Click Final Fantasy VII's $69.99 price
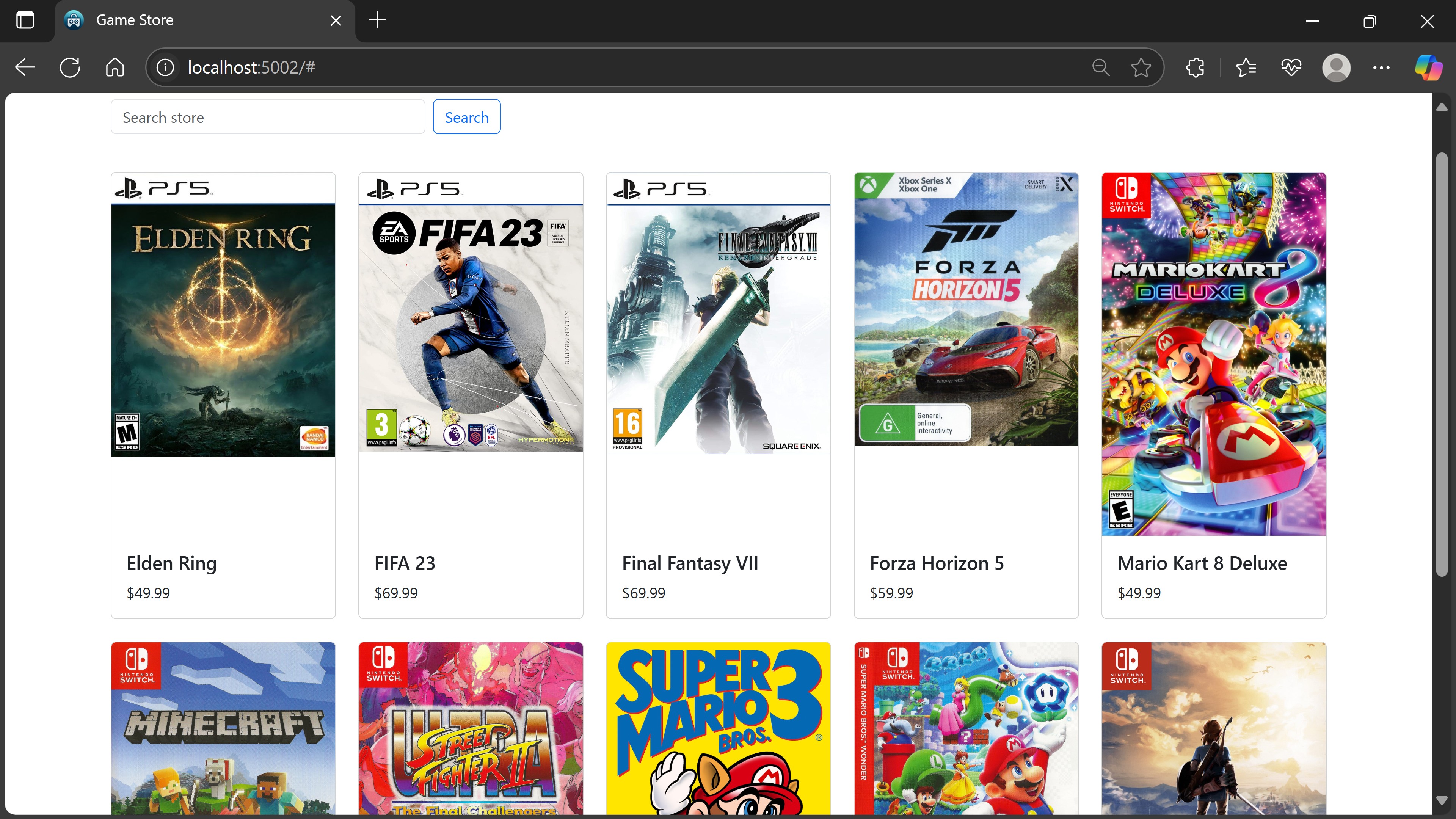 coord(643,593)
